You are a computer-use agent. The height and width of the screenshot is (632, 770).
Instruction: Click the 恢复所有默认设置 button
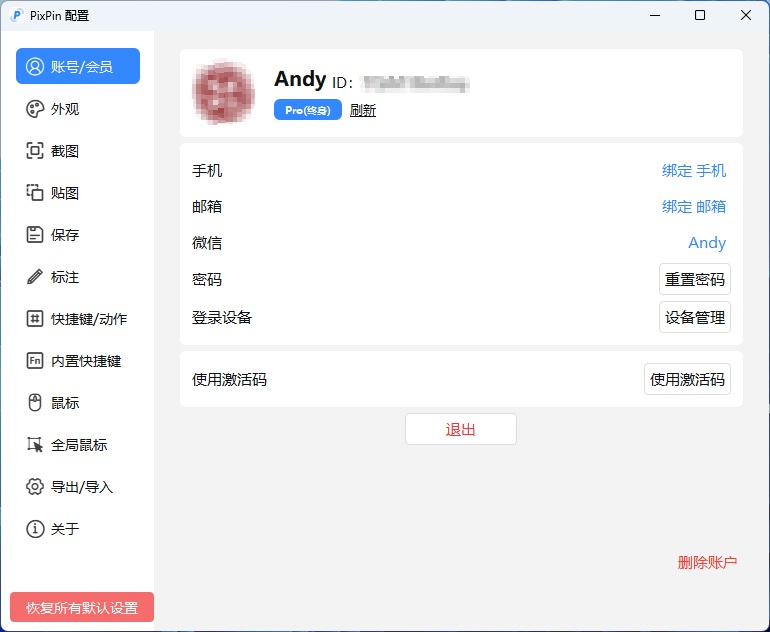click(82, 607)
